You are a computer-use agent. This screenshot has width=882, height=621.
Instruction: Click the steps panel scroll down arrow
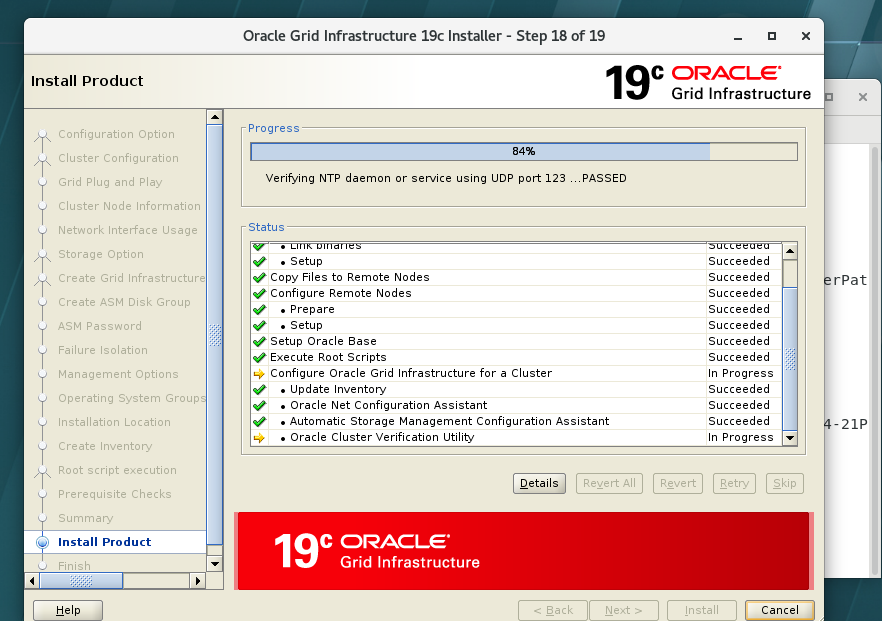[x=214, y=564]
